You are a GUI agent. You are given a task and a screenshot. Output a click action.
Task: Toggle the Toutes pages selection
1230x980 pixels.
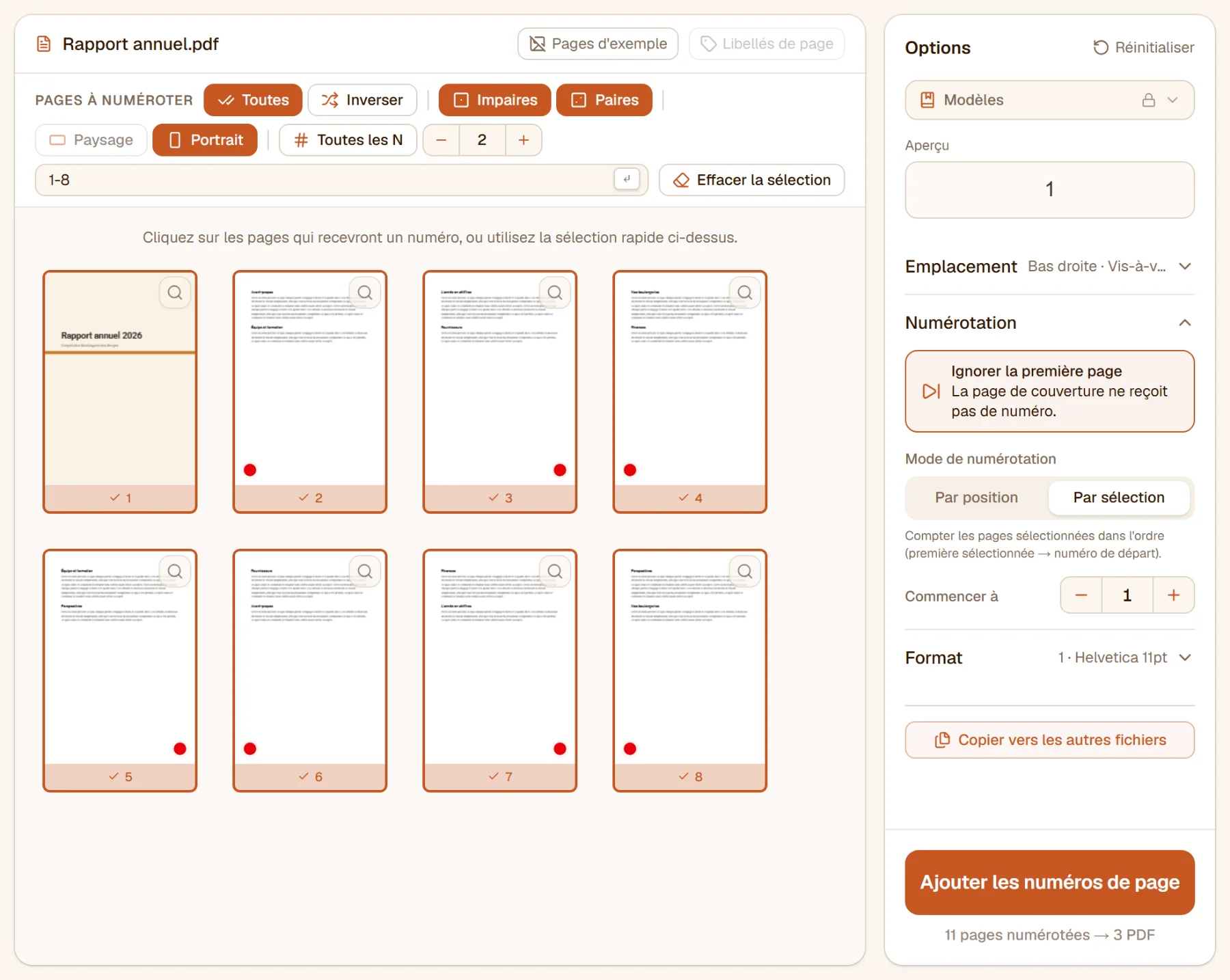[x=253, y=100]
